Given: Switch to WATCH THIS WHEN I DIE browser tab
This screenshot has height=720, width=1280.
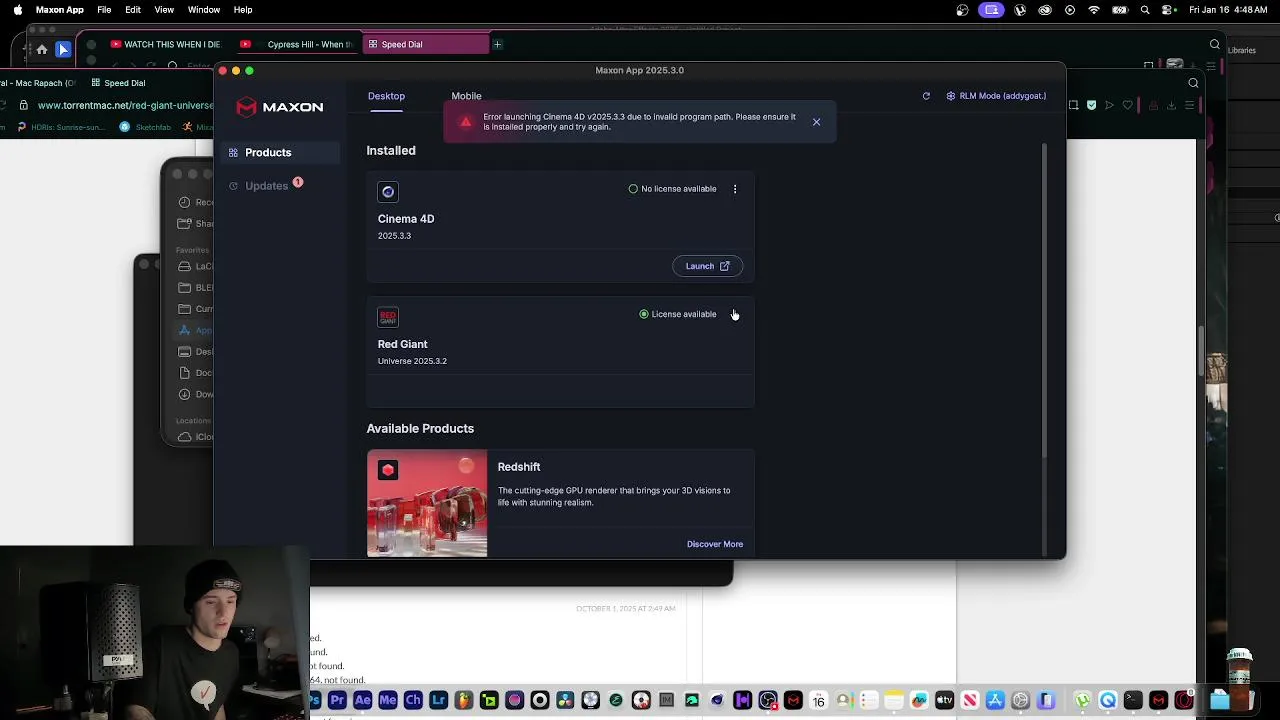Looking at the screenshot, I should coord(165,44).
